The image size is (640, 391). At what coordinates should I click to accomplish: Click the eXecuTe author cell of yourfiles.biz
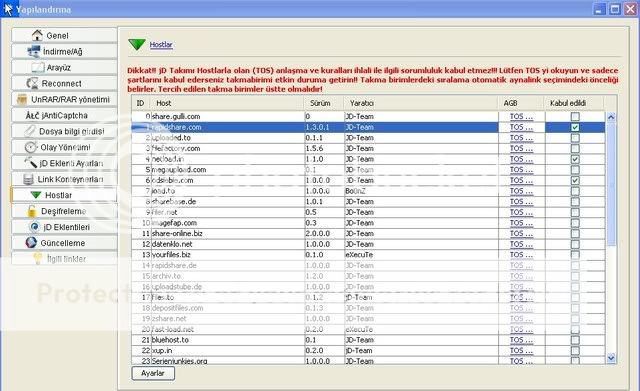pos(421,255)
